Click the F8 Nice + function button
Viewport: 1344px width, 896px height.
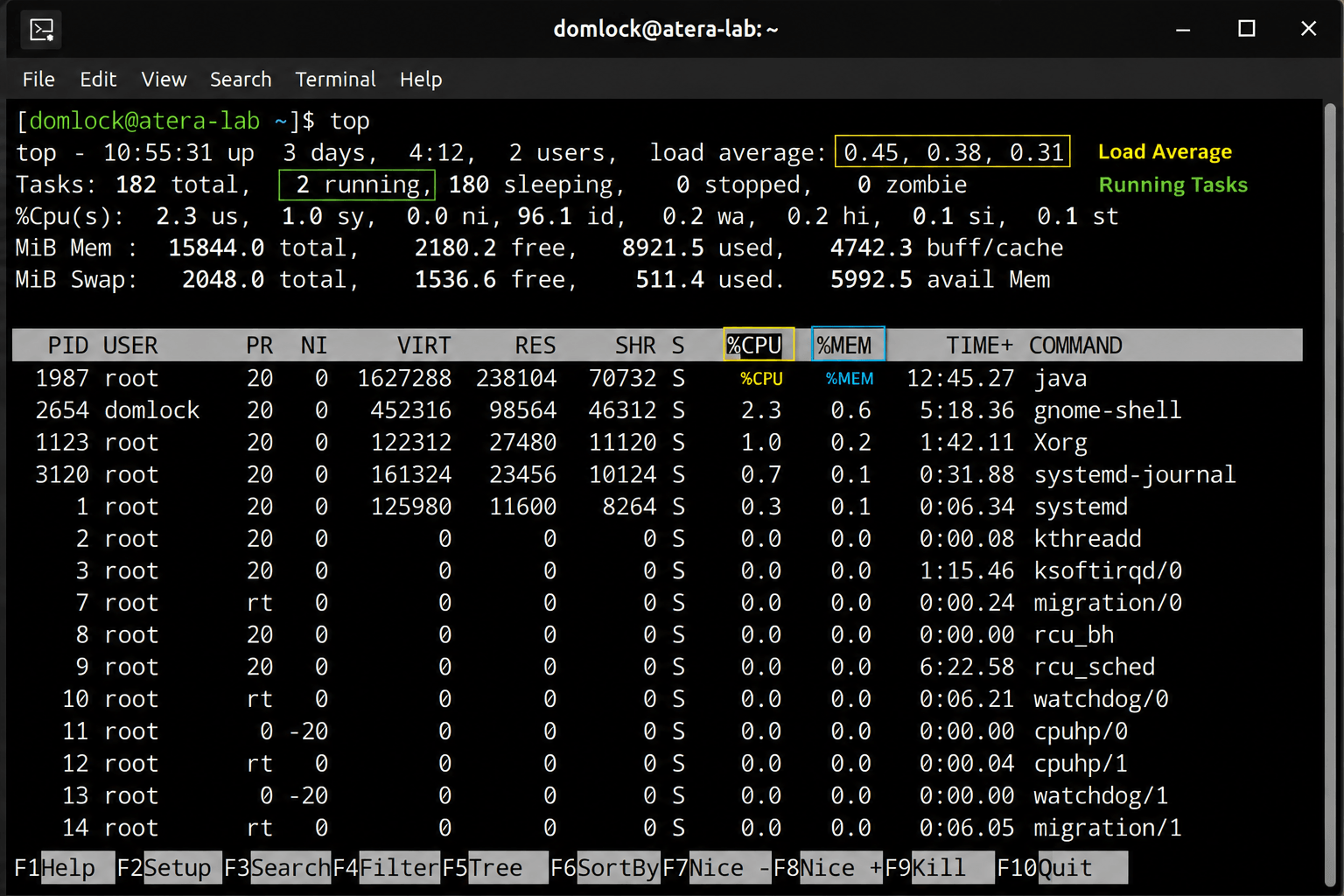(828, 868)
